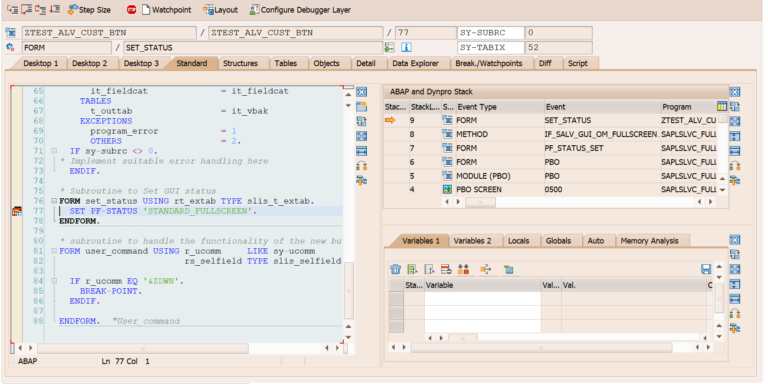Viewport: 768px width, 384px height.
Task: Click the blue information icon next to SET_STATUS
Action: [x=406, y=48]
